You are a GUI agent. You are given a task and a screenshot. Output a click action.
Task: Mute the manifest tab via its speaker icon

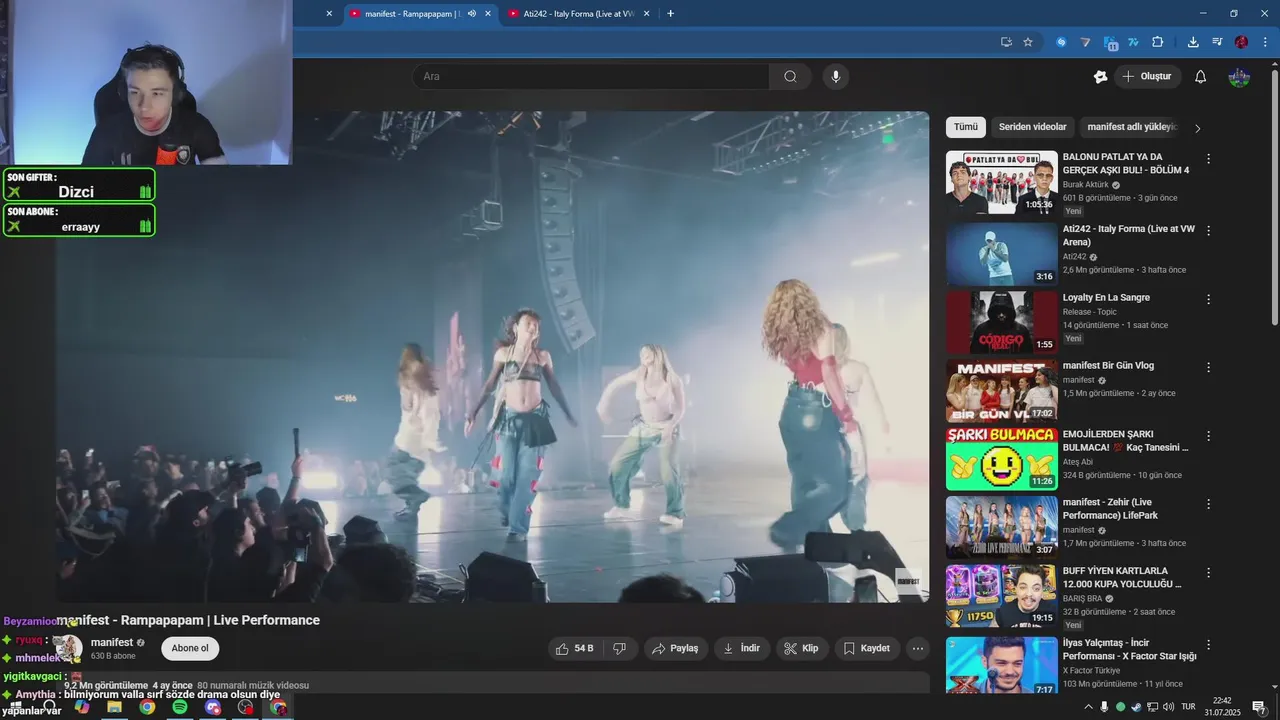pos(471,14)
